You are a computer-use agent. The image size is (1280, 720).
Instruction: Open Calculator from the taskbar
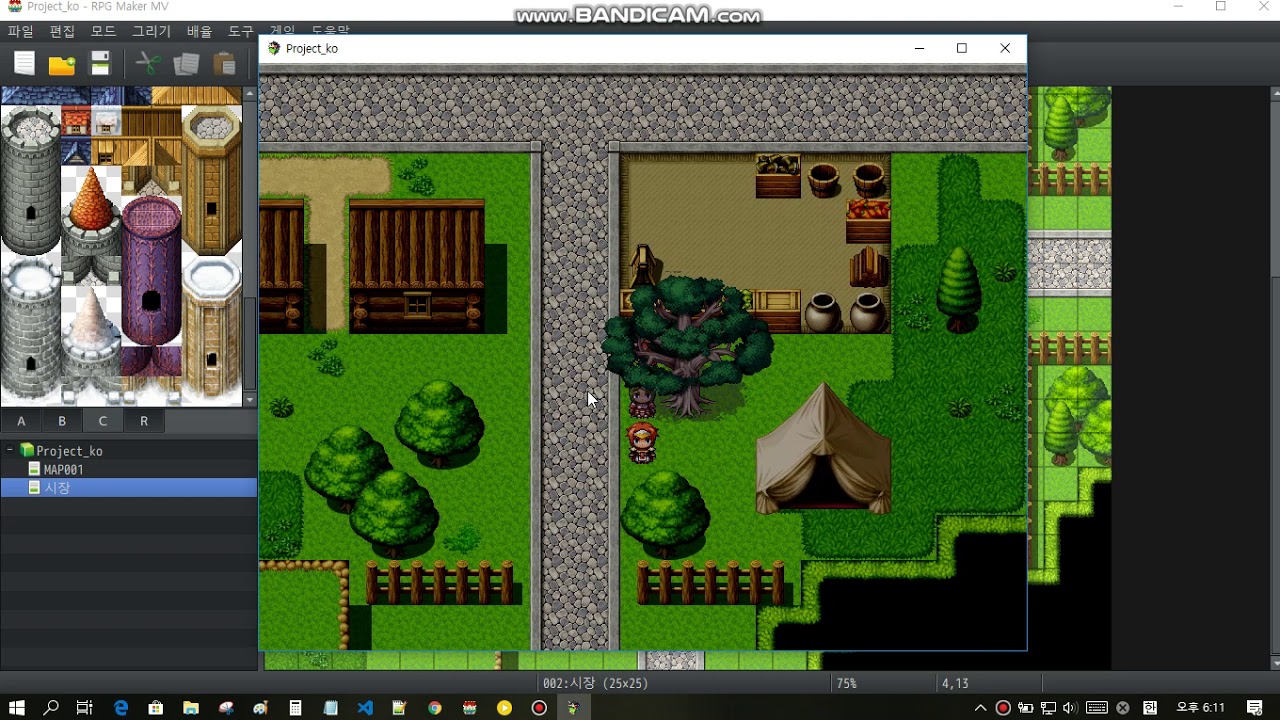click(296, 708)
